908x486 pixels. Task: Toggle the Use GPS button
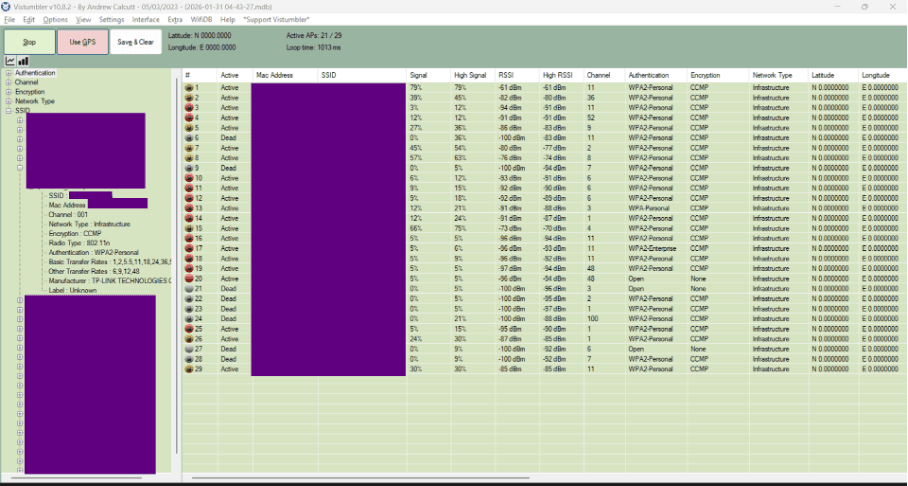[x=83, y=42]
